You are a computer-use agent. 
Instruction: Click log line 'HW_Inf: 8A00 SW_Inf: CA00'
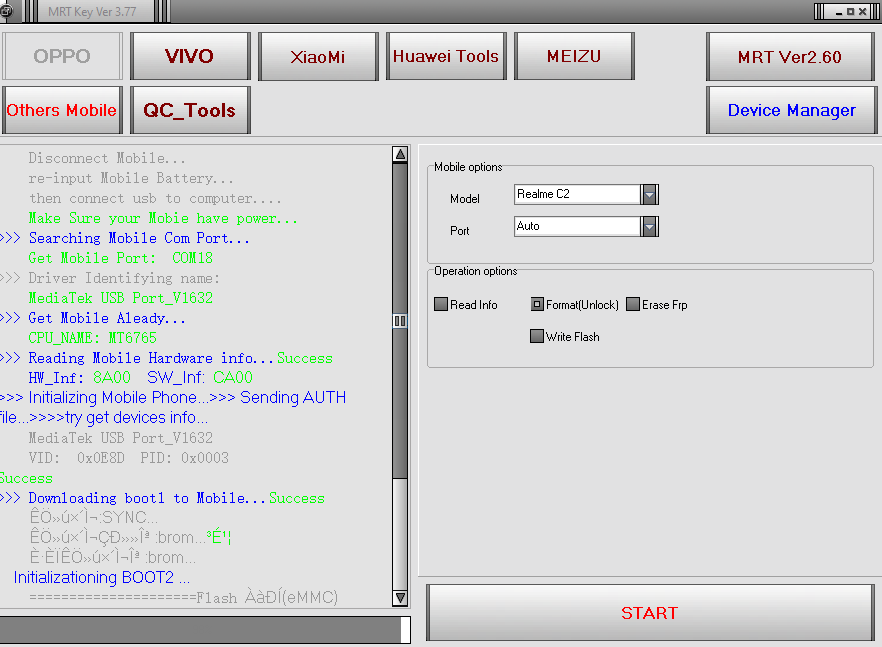coord(141,378)
